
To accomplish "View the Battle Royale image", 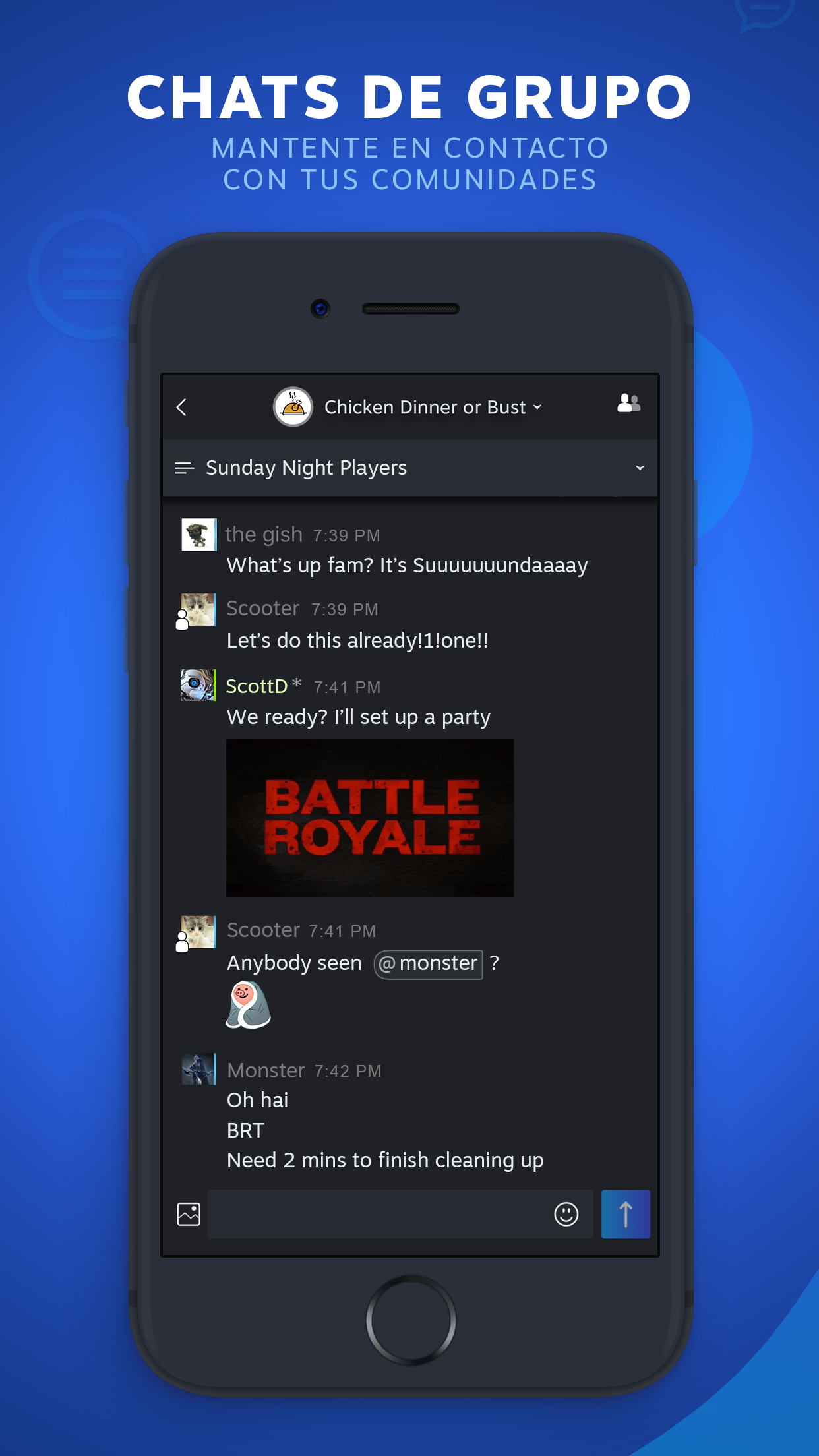I will 370,818.
